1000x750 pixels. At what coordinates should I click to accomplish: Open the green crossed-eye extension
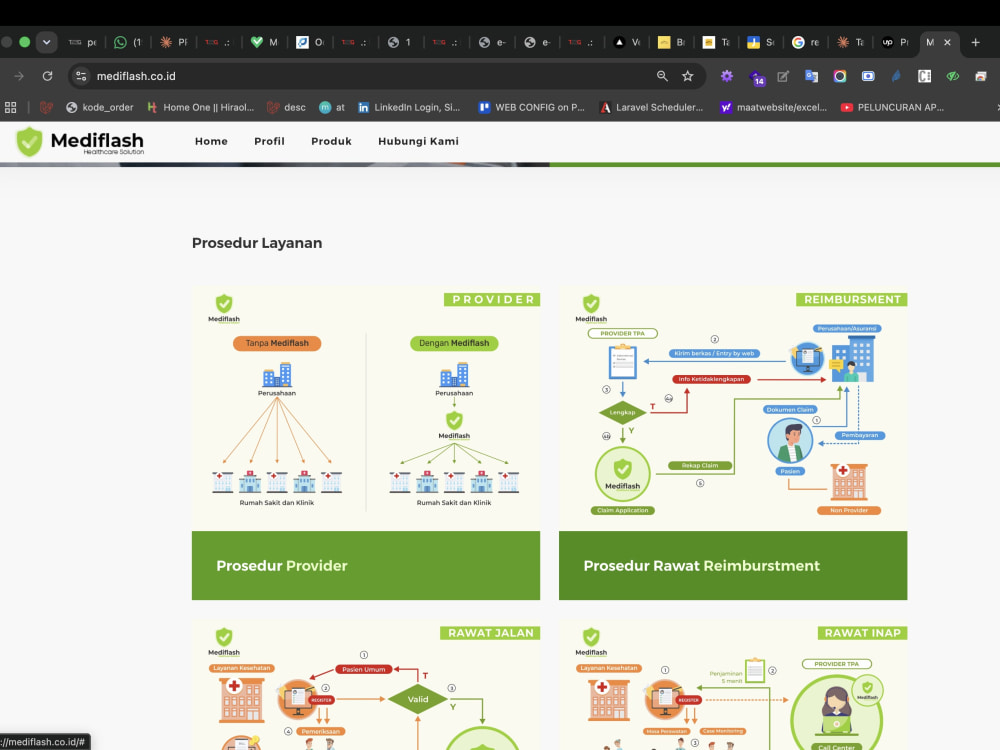click(953, 76)
